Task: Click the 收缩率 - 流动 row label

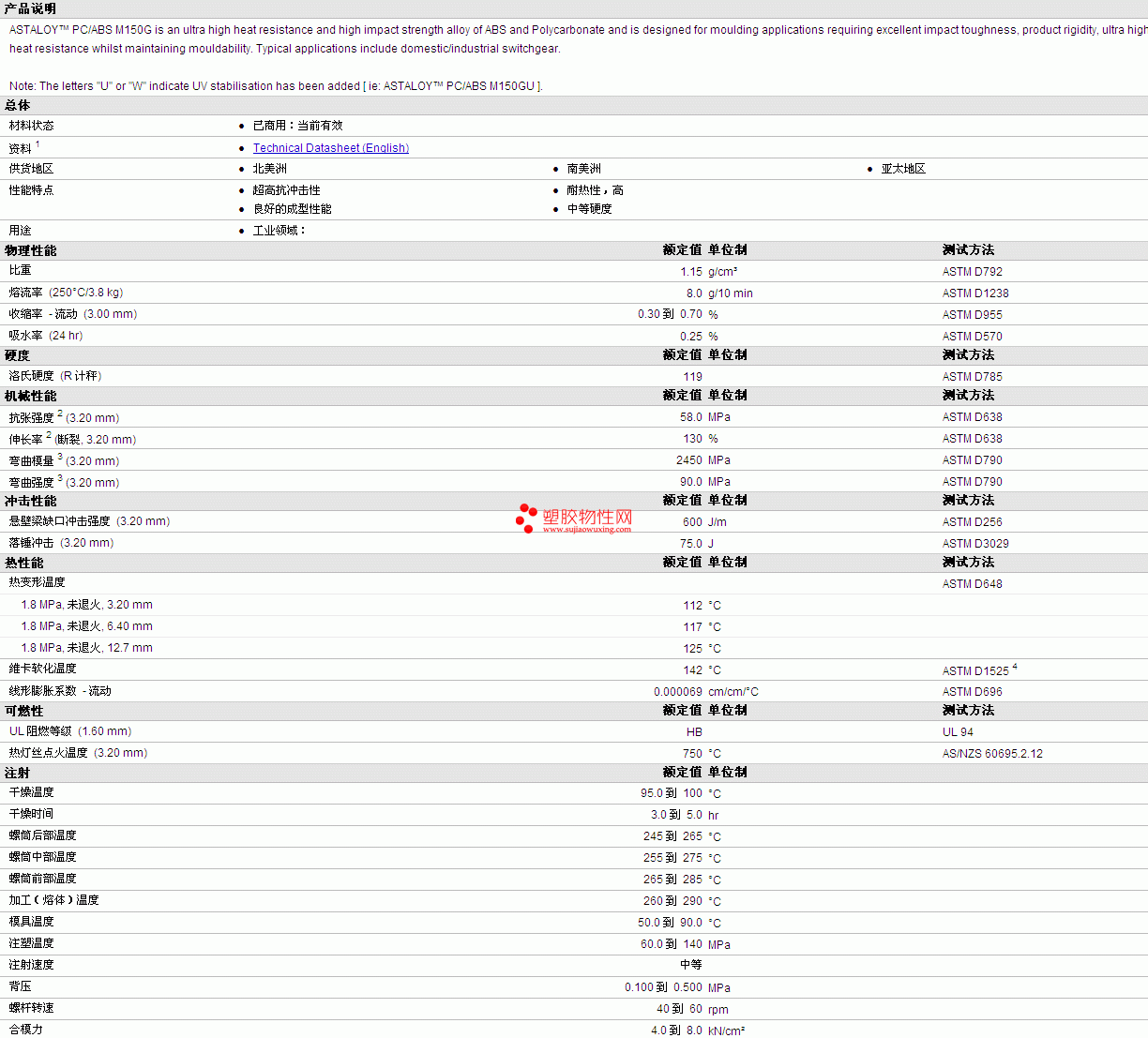Action: (x=73, y=314)
